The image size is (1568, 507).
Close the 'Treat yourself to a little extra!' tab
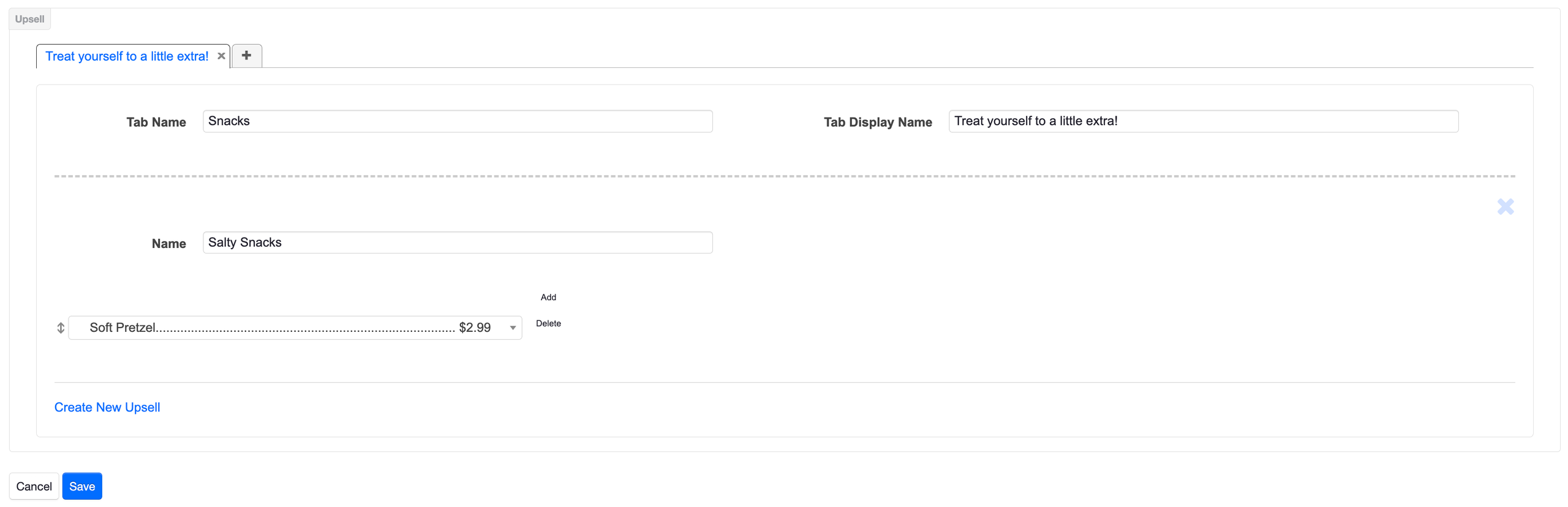point(221,56)
